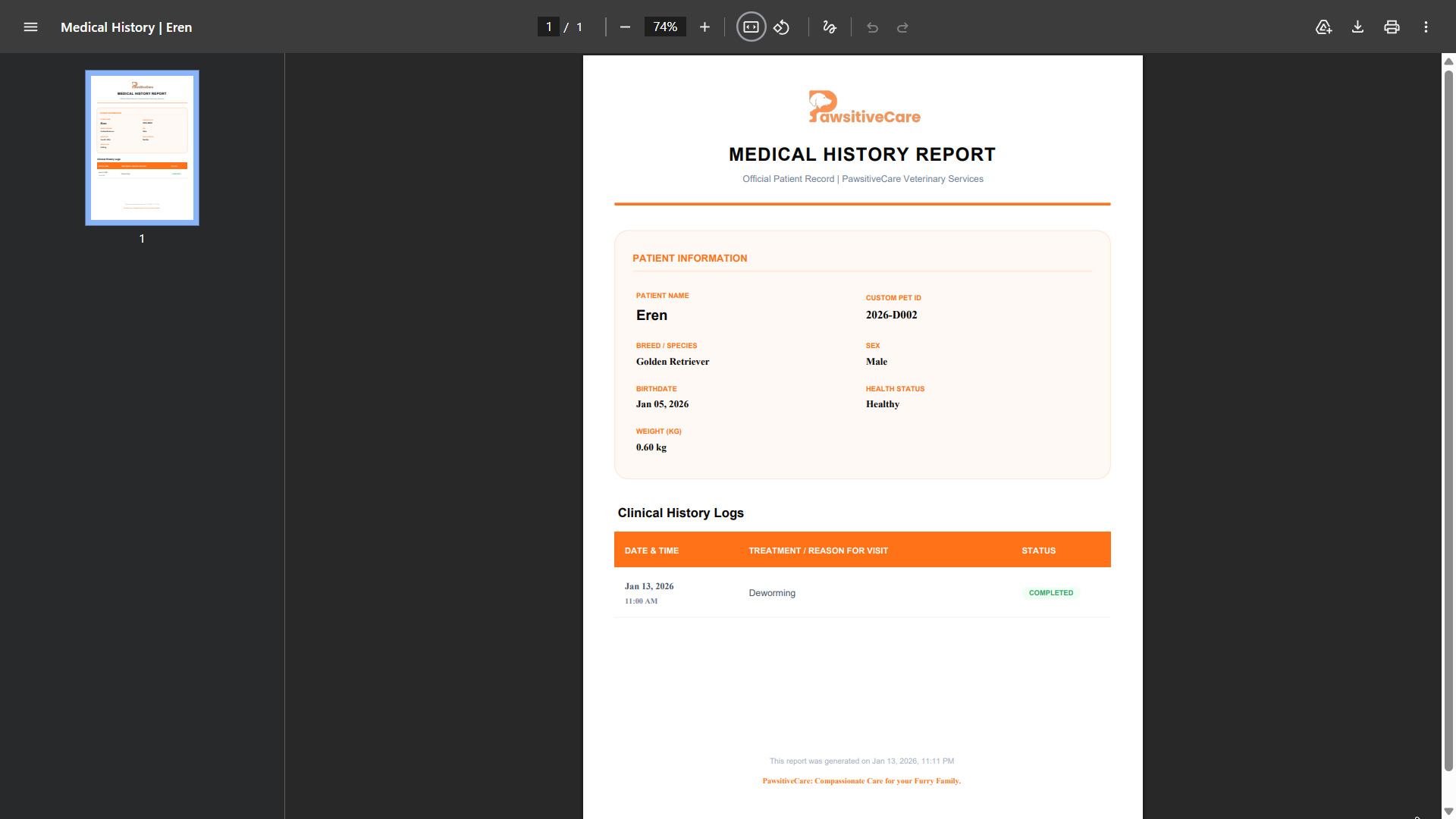The width and height of the screenshot is (1456, 819).
Task: Open the more options menu
Action: pos(1426,27)
